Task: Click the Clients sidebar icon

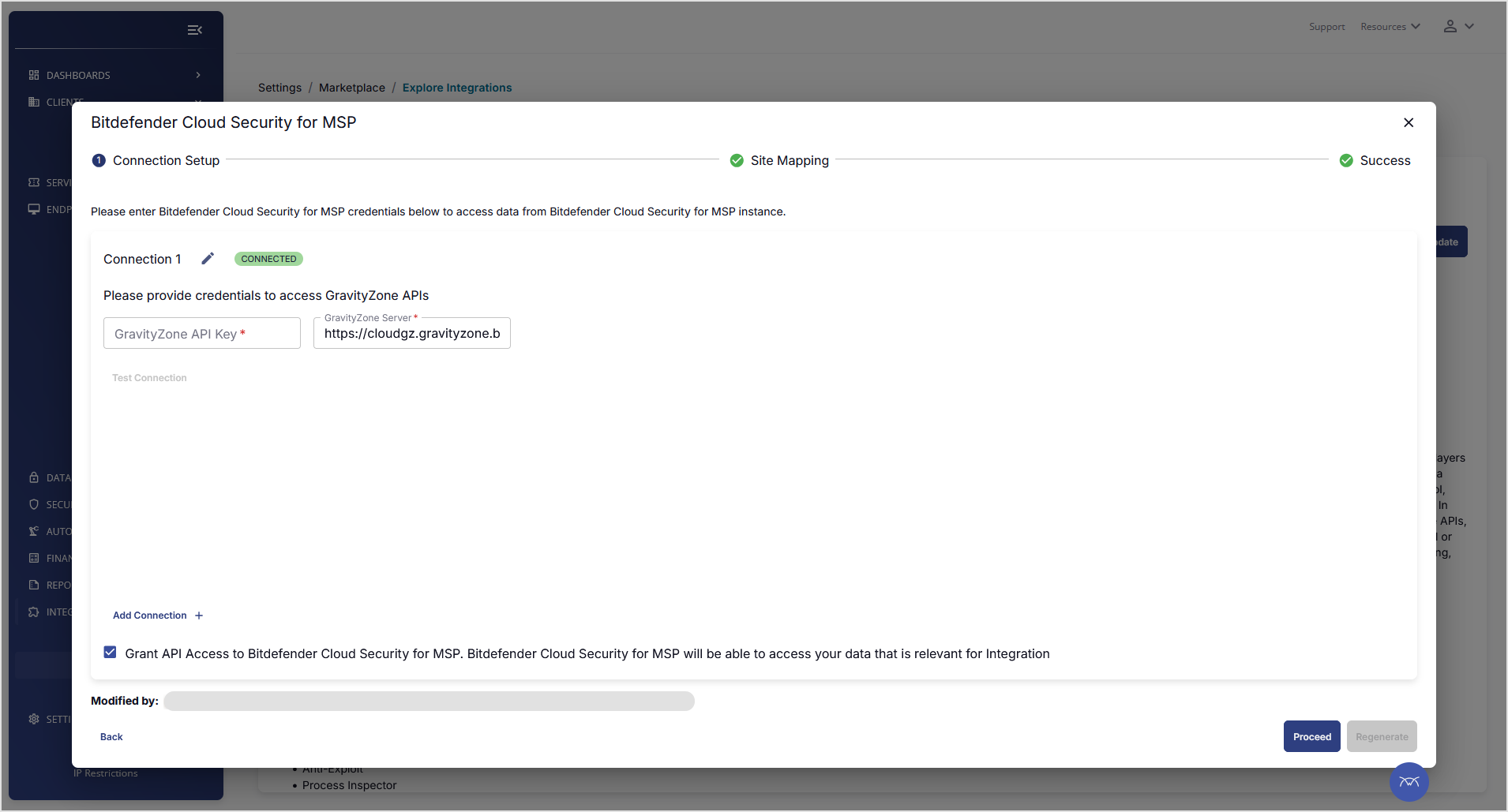Action: coord(34,102)
